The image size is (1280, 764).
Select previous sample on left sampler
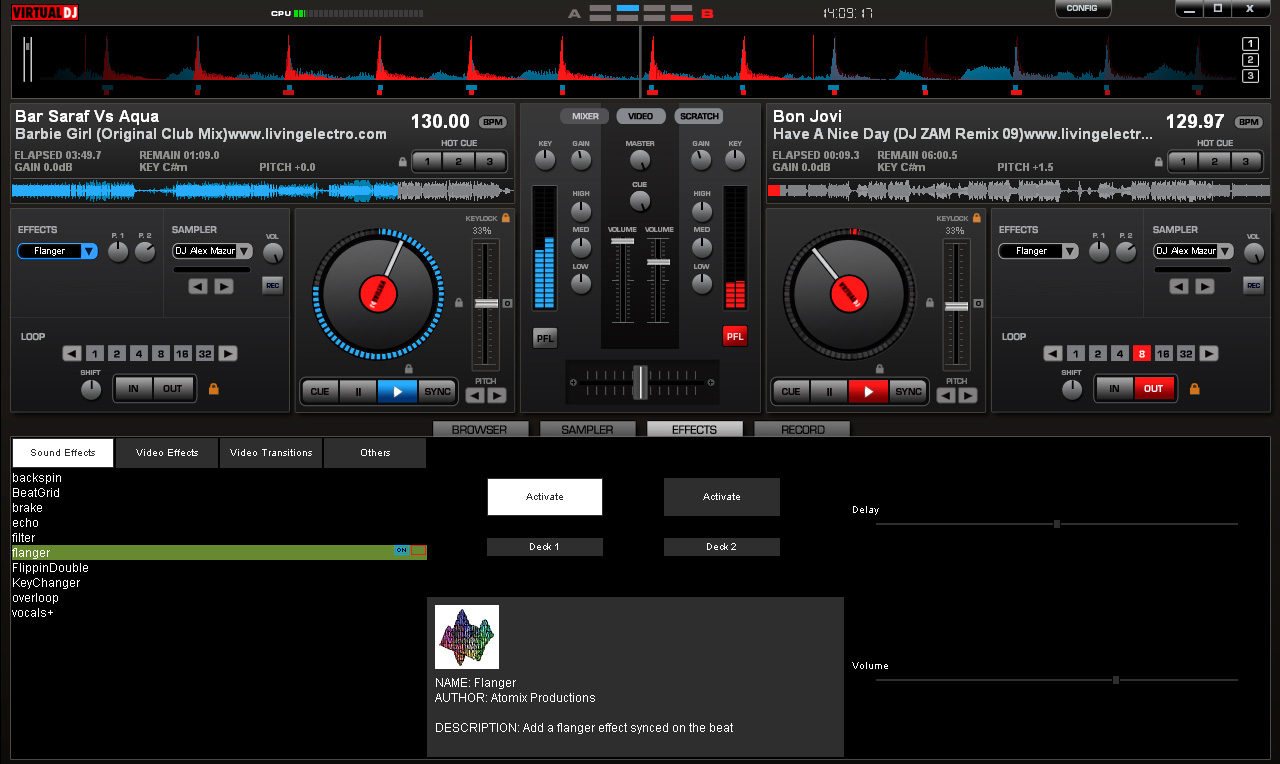click(198, 286)
